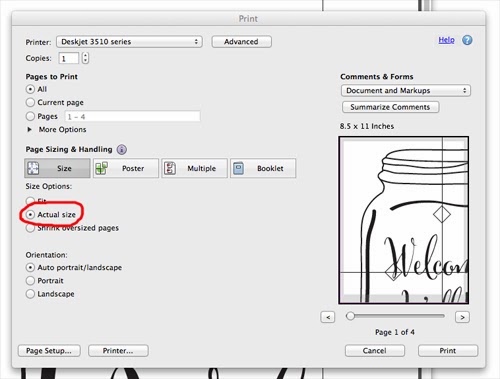500x379 pixels.
Task: Select the All pages radio button
Action: click(x=30, y=89)
